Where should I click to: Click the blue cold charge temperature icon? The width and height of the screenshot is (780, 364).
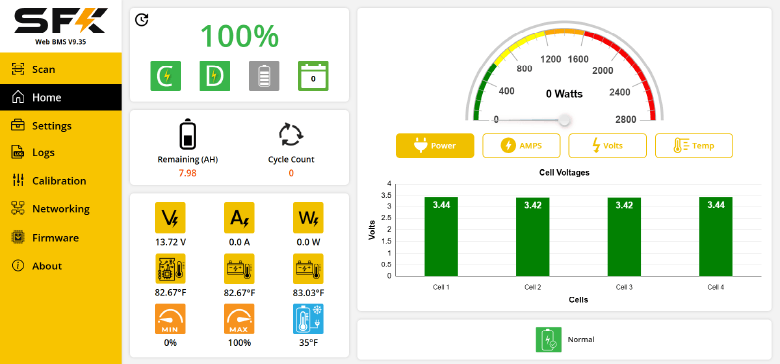click(308, 319)
